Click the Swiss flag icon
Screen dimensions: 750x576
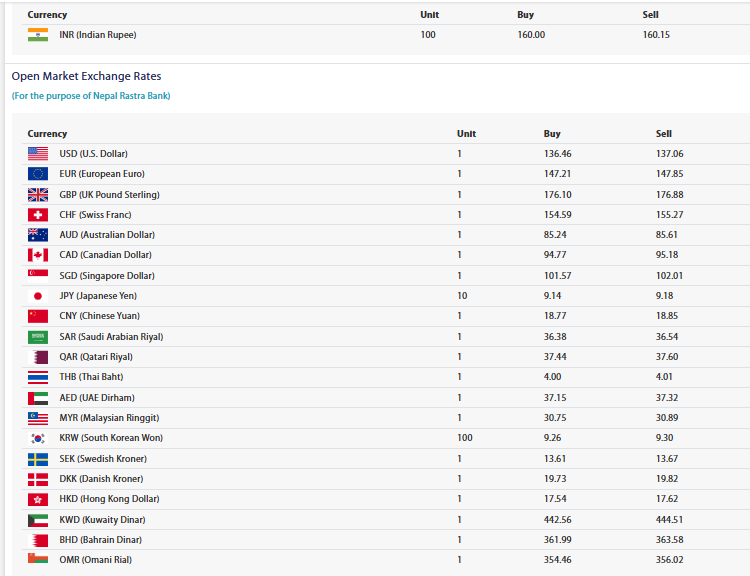(38, 215)
